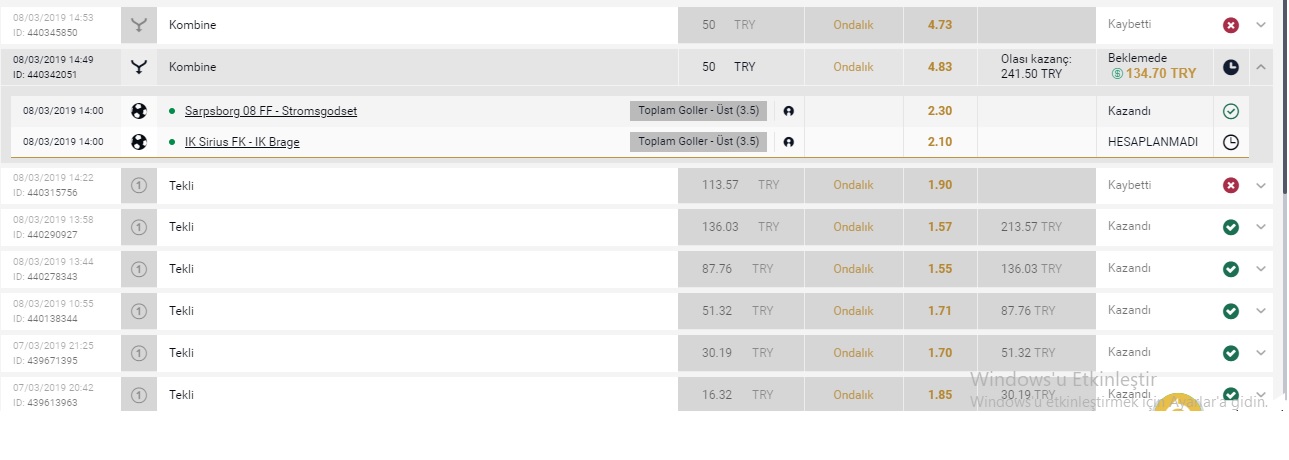Image resolution: width=1289 pixels, height=460 pixels.
Task: Collapse the expanded Kombine bet 440342051
Action: pos(1260,67)
